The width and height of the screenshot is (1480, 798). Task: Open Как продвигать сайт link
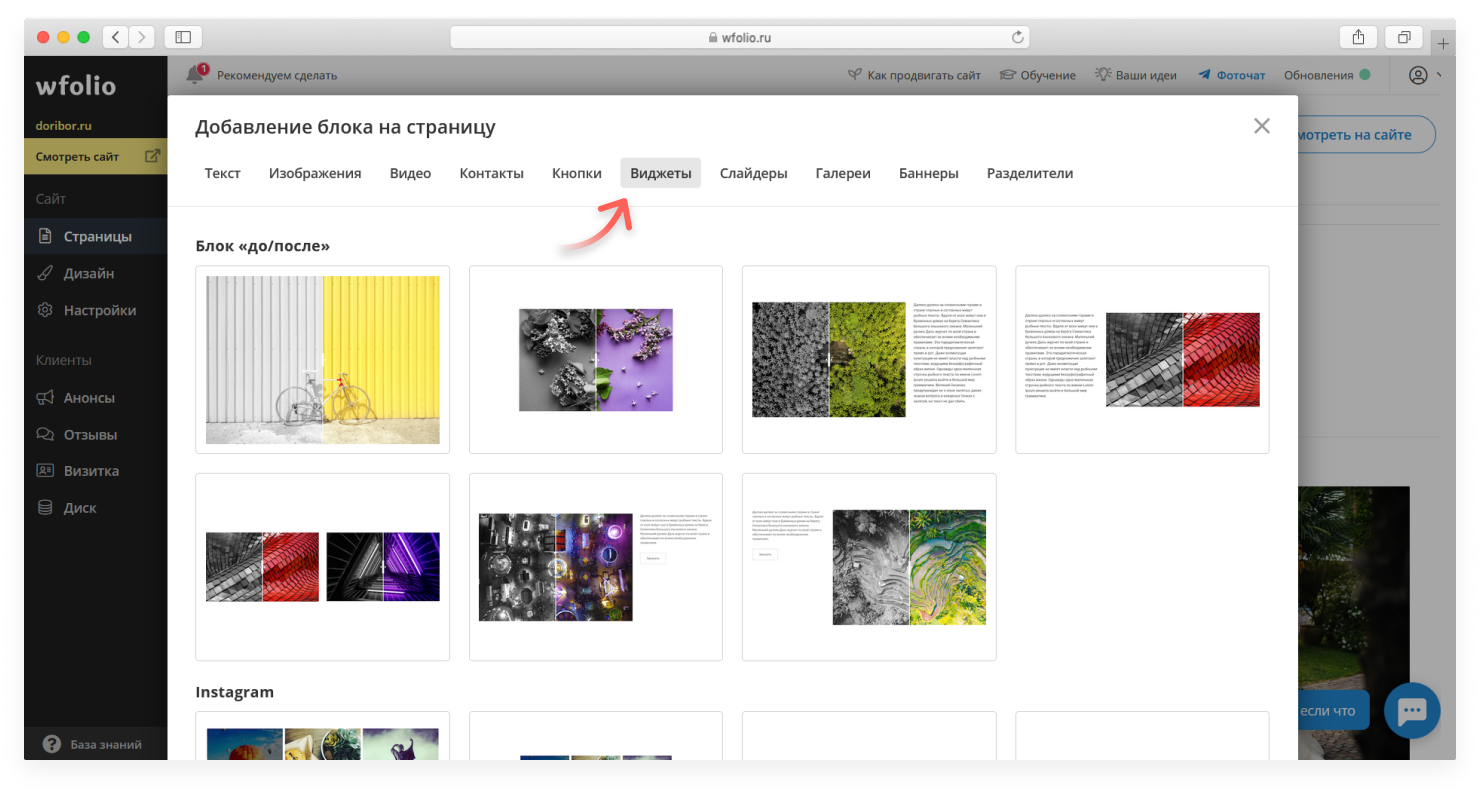[914, 75]
